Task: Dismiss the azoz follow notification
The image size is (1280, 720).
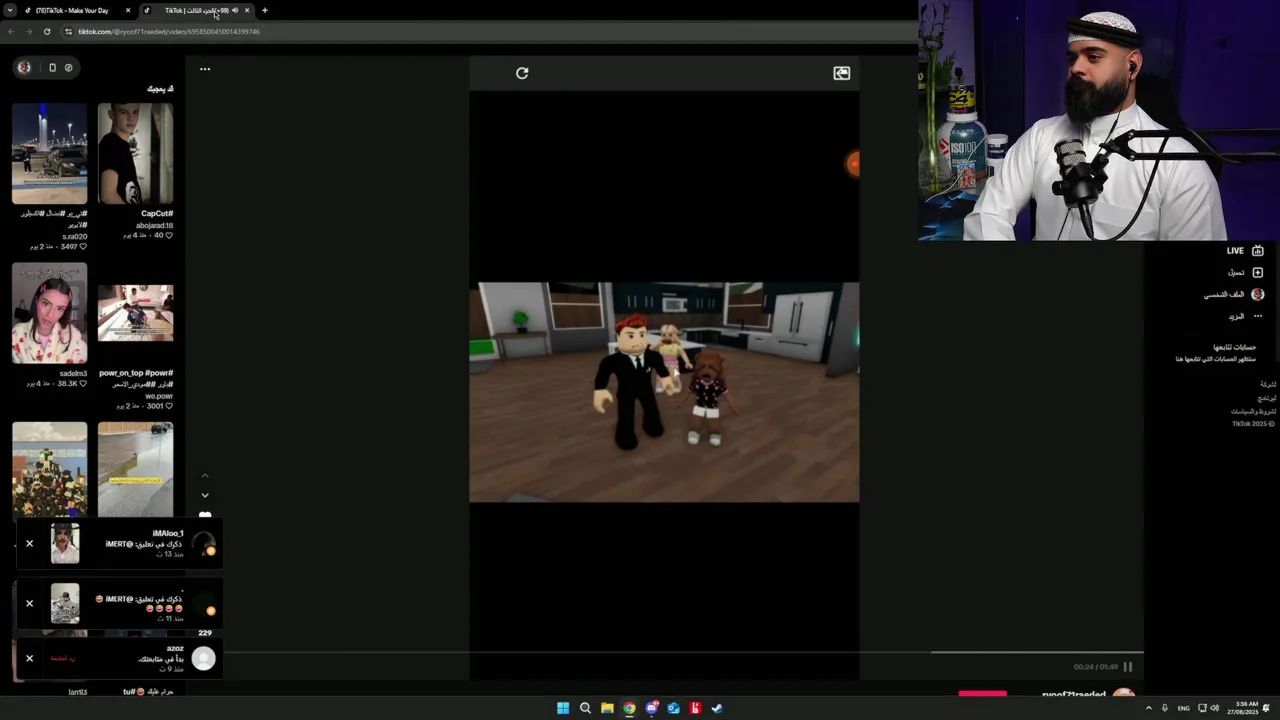Action: [x=29, y=658]
